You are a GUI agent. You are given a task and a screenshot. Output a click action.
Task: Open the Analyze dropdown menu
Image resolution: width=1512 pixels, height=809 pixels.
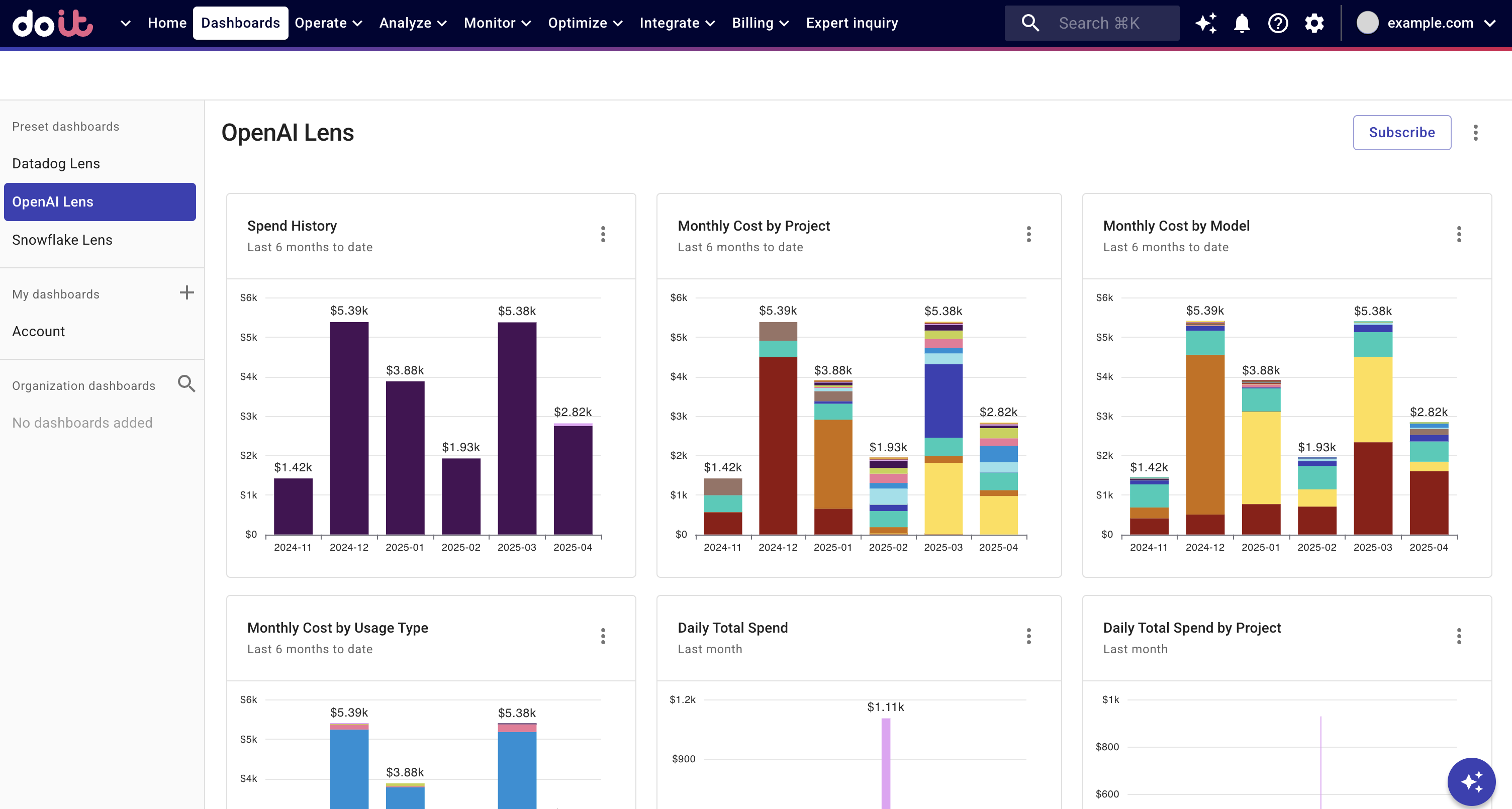point(413,23)
